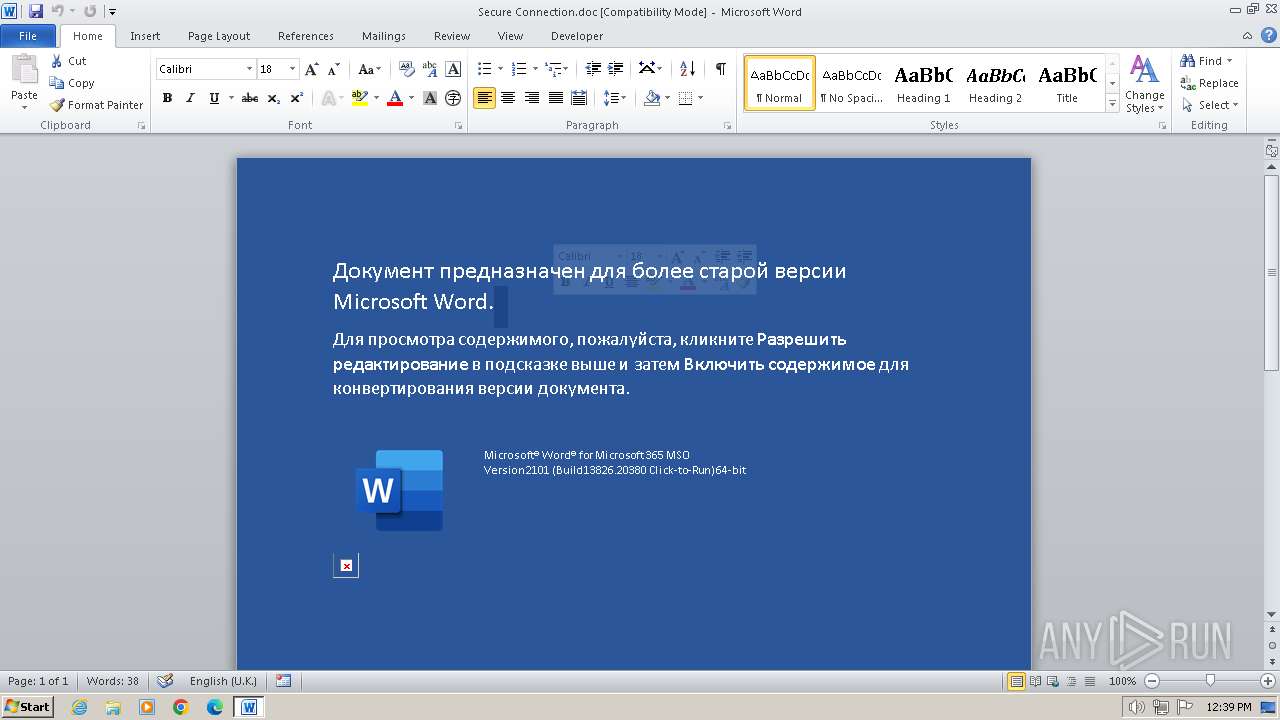This screenshot has height=720, width=1280.
Task: Apply the red font color swatch
Action: click(x=395, y=98)
